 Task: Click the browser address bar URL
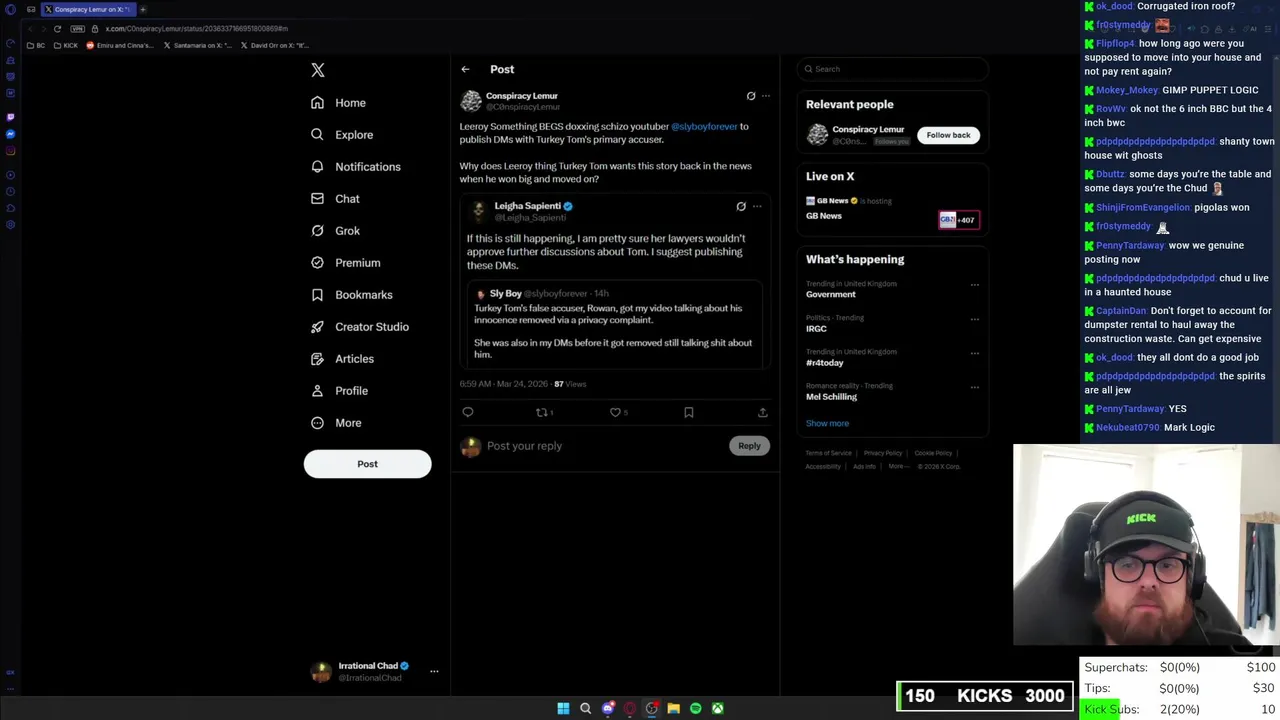196,29
